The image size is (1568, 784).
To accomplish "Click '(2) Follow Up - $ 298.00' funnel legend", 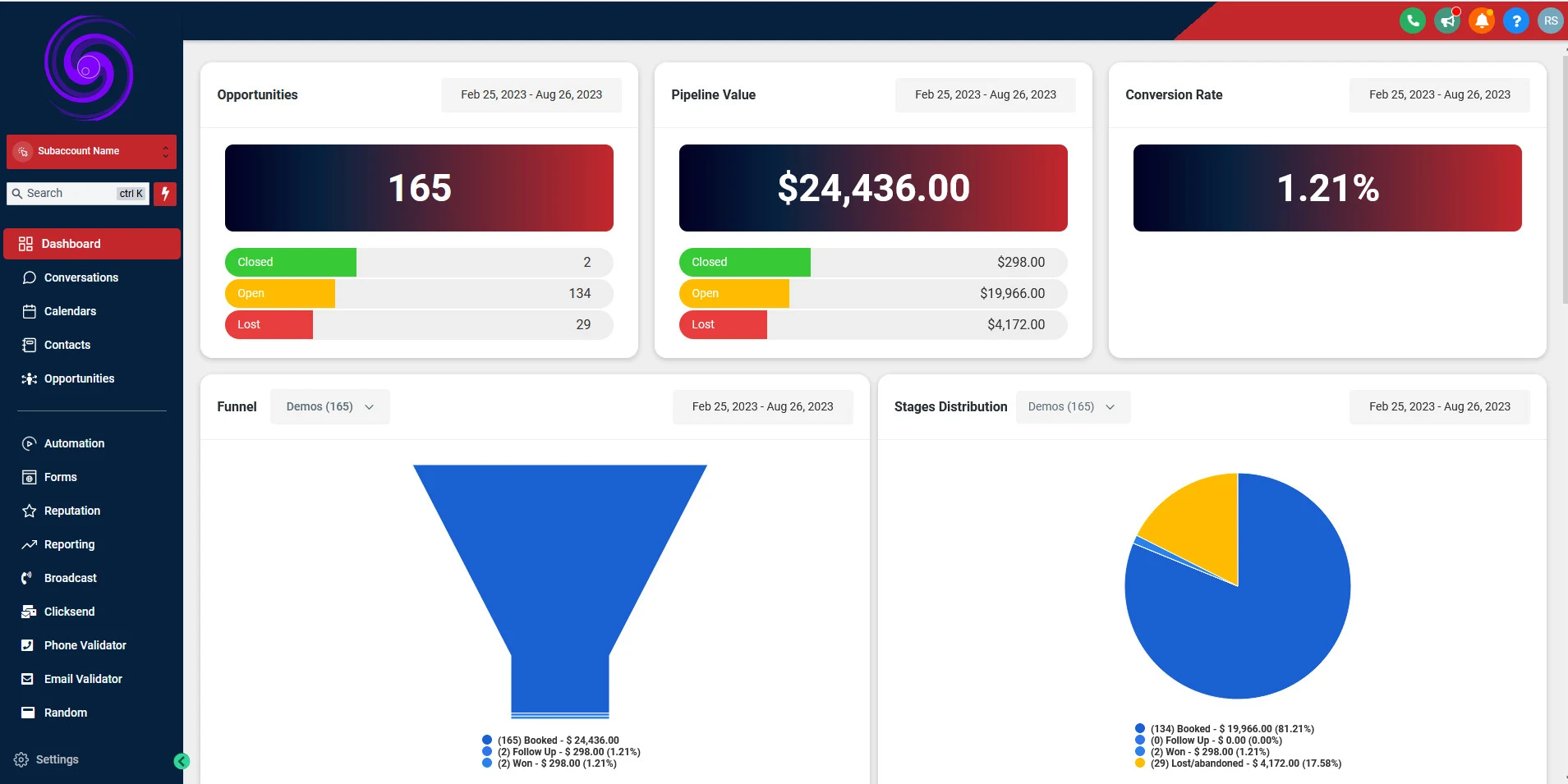I will pos(568,752).
